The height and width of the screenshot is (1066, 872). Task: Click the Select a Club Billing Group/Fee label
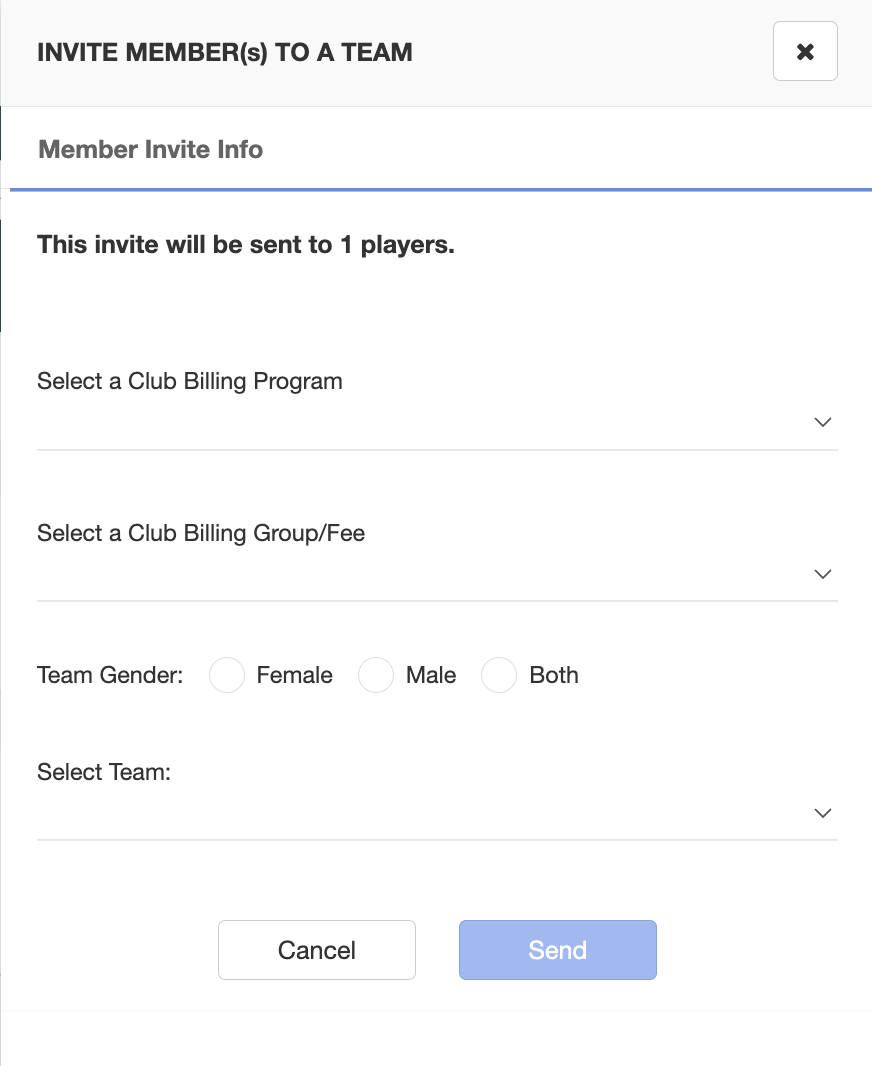coord(201,533)
